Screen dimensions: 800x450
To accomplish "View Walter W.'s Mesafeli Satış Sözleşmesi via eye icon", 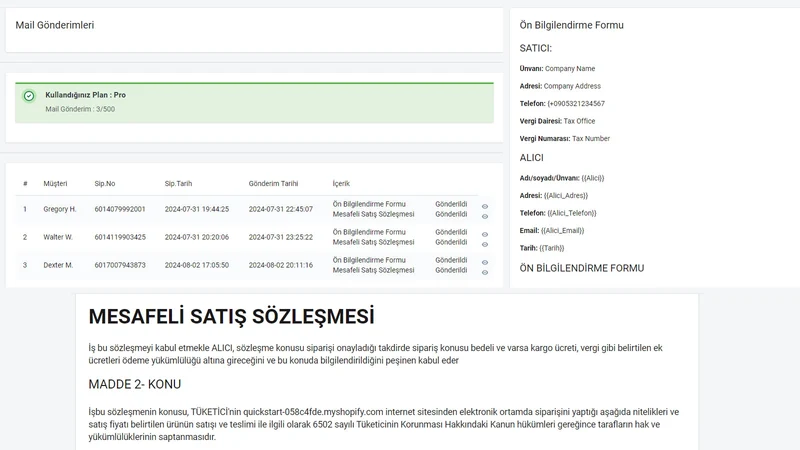I will pyautogui.click(x=485, y=245).
